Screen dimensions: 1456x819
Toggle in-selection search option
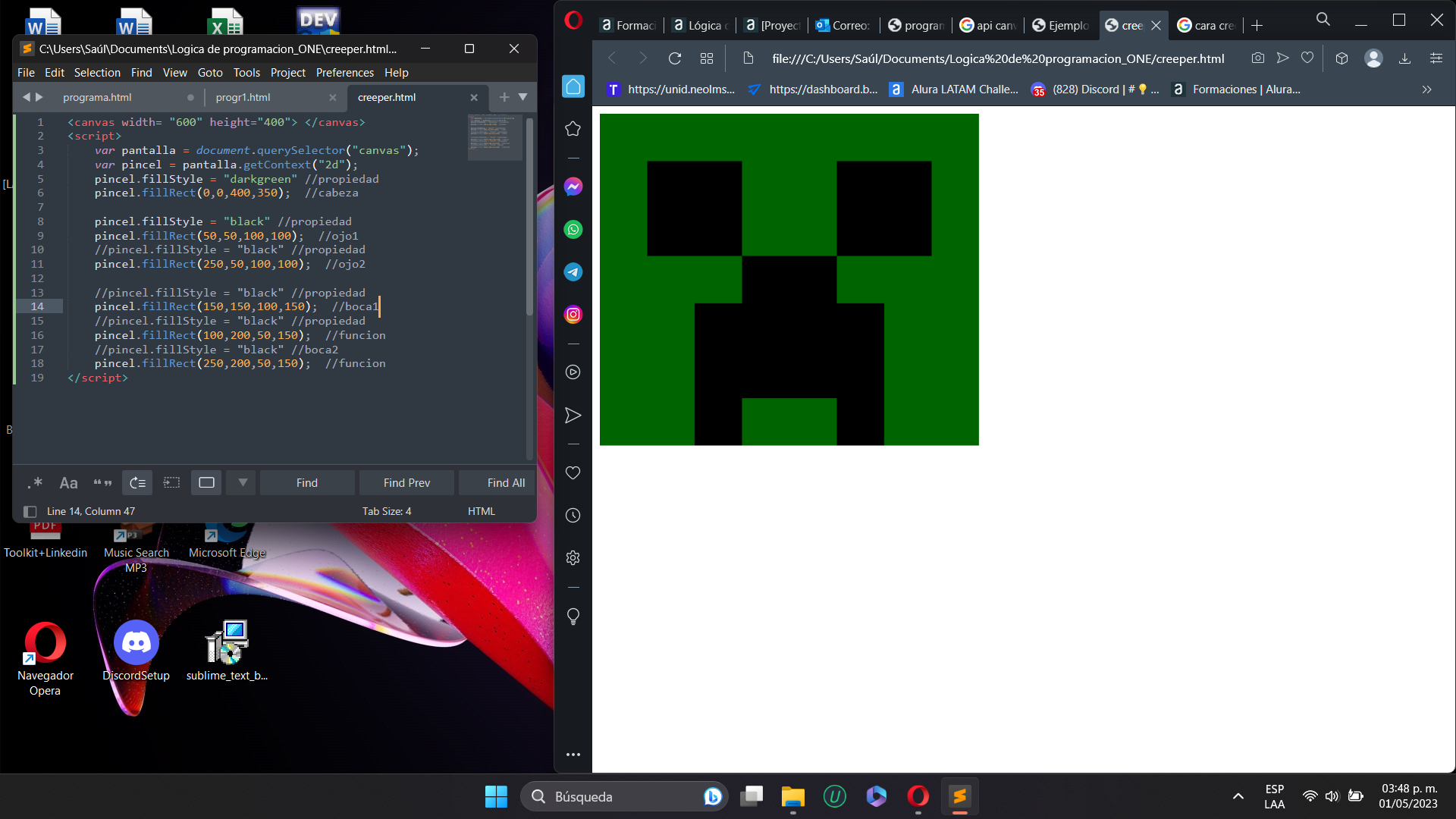tap(171, 483)
